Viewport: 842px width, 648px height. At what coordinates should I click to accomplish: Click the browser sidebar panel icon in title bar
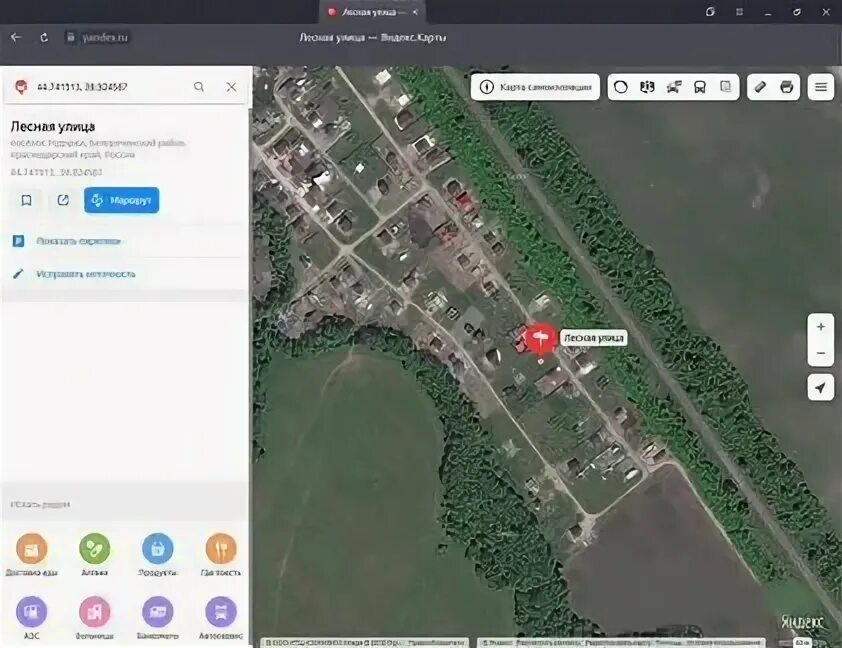710,12
